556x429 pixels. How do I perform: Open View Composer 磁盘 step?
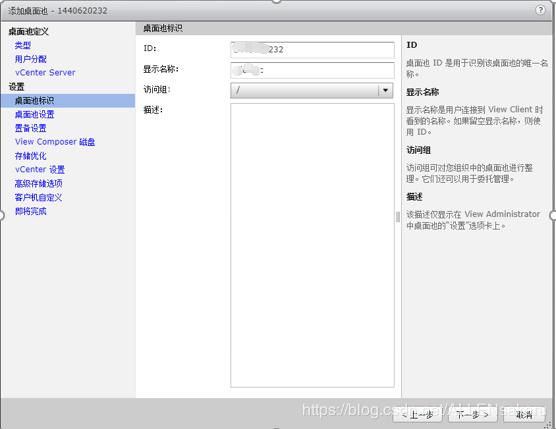click(55, 142)
